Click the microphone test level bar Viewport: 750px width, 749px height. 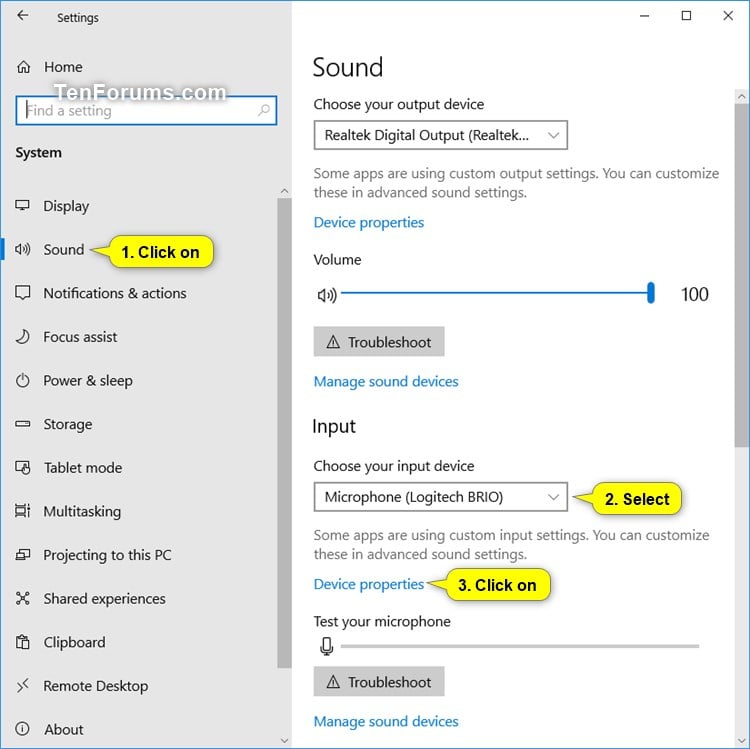[x=520, y=646]
